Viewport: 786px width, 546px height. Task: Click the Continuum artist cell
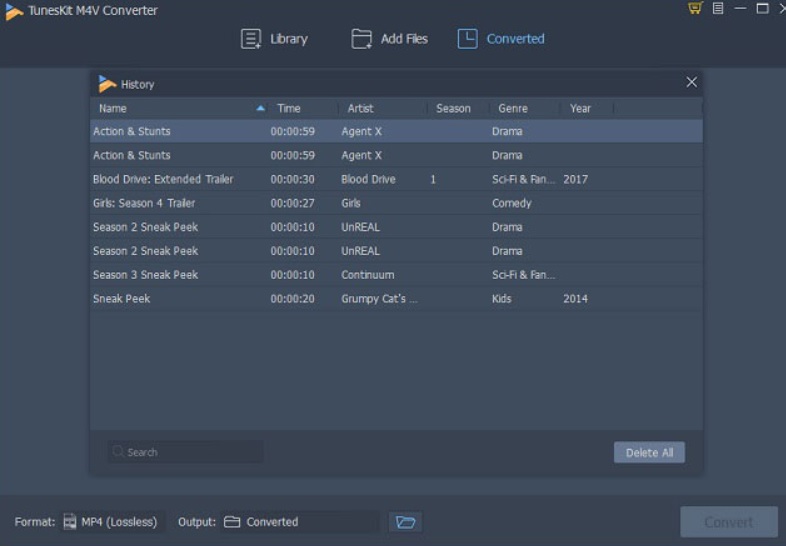tap(367, 275)
